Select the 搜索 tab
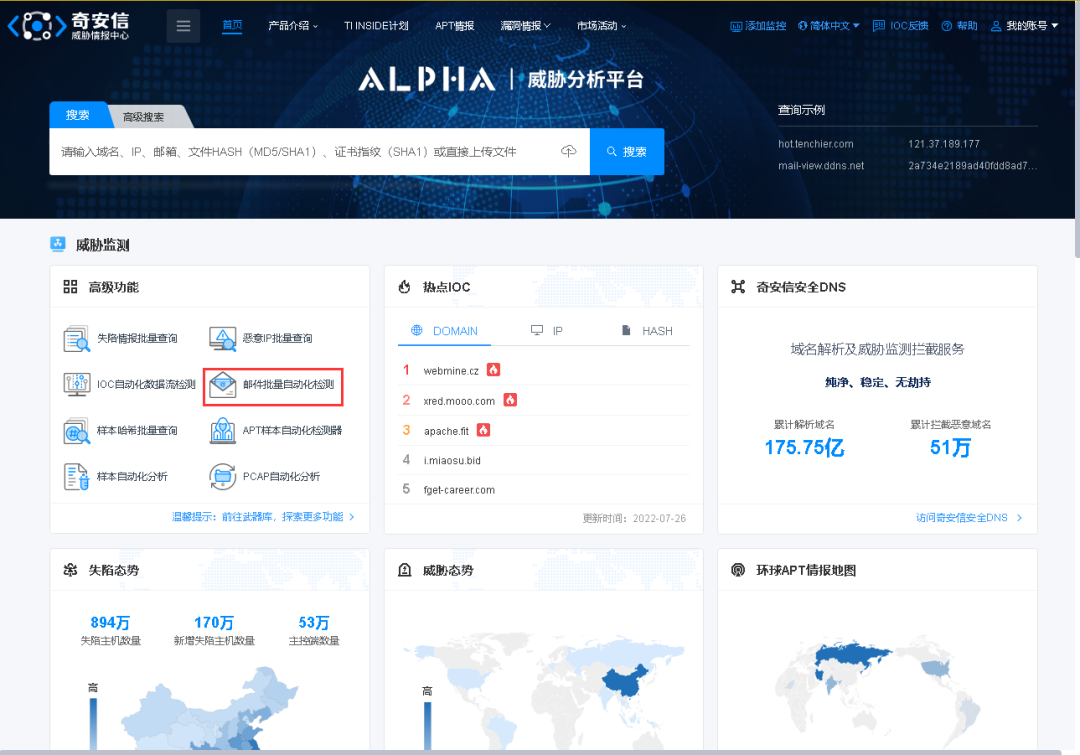The width and height of the screenshot is (1080, 755). pos(78,115)
